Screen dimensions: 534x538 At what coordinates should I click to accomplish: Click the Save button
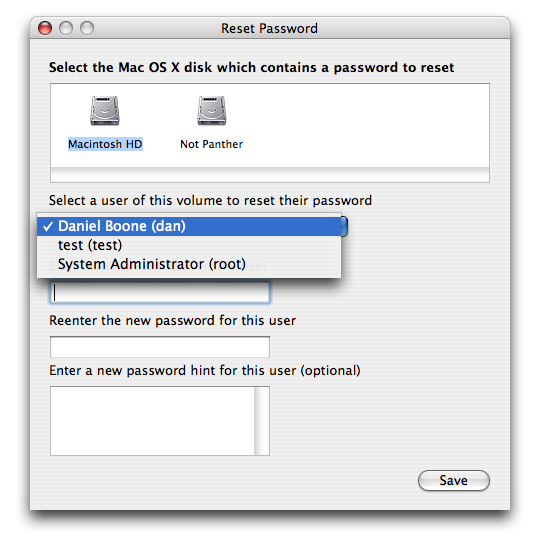pyautogui.click(x=454, y=480)
